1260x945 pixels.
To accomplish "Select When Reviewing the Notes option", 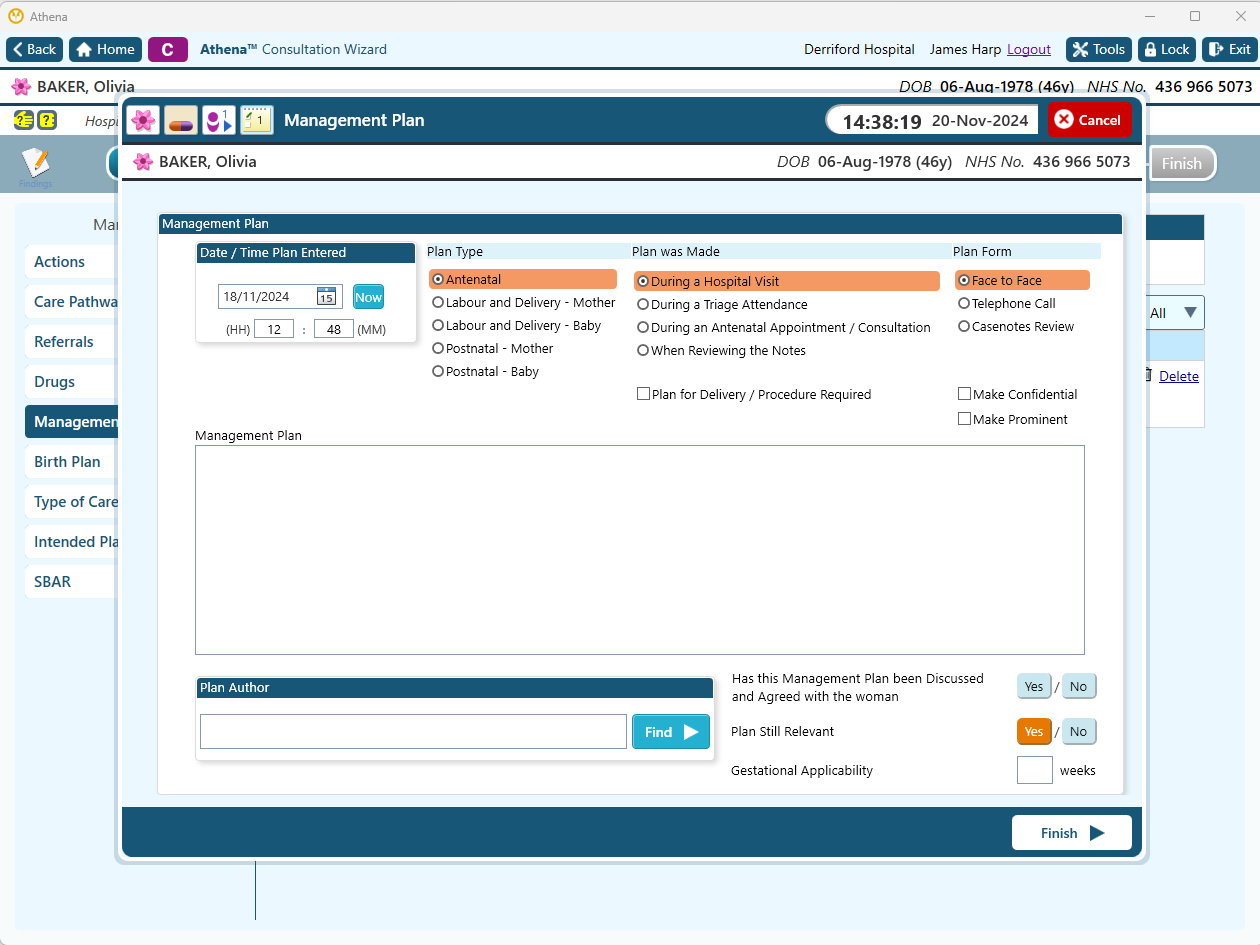I will (x=721, y=350).
